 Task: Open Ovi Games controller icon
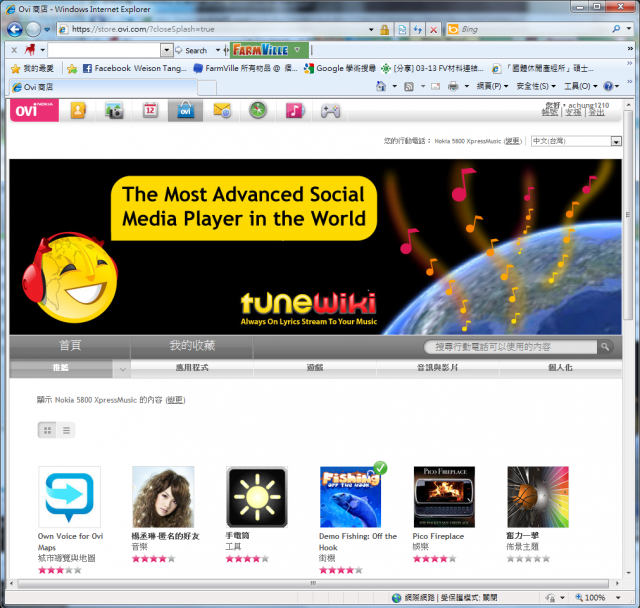point(330,111)
